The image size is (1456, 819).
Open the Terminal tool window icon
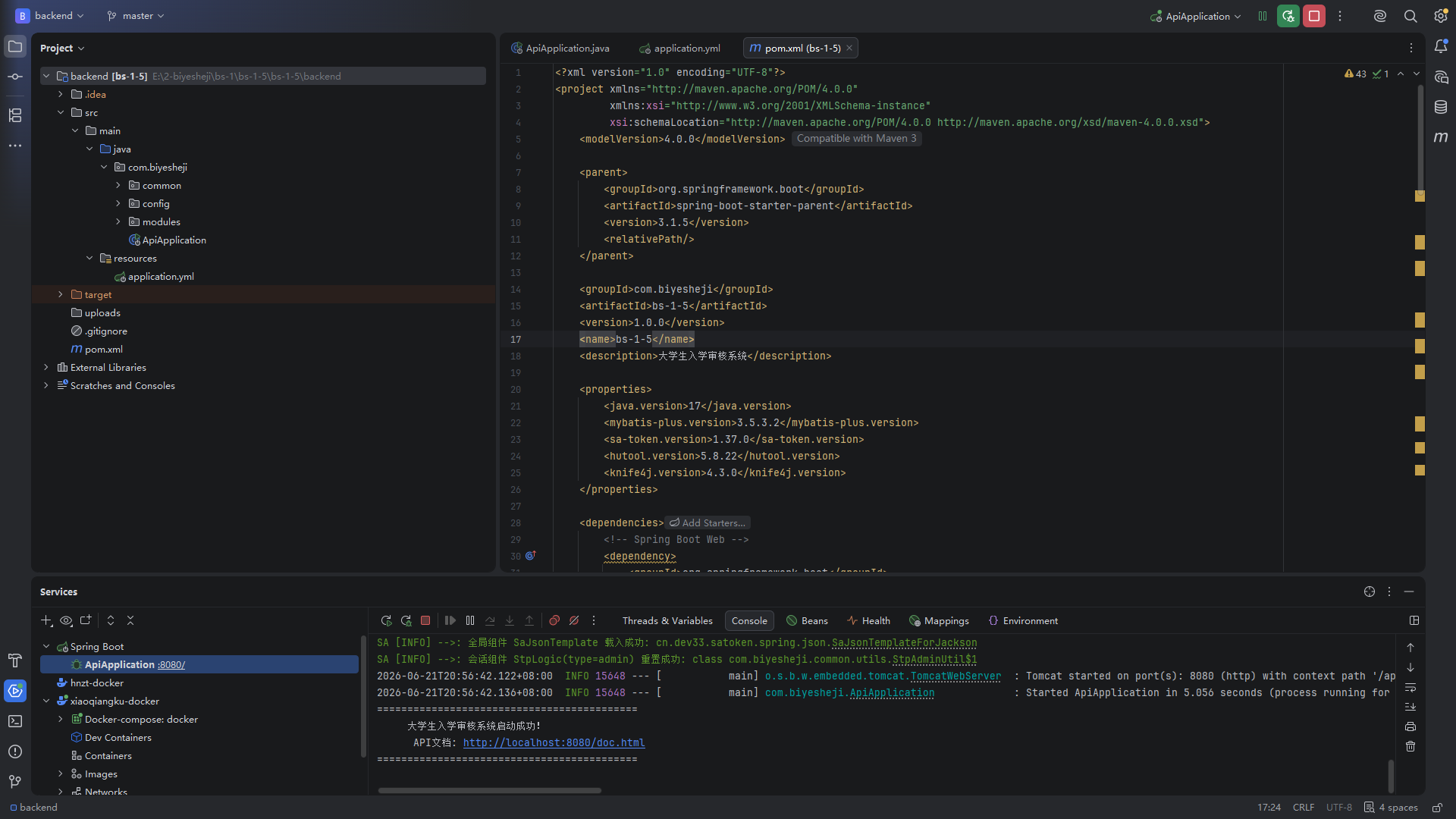tap(15, 721)
